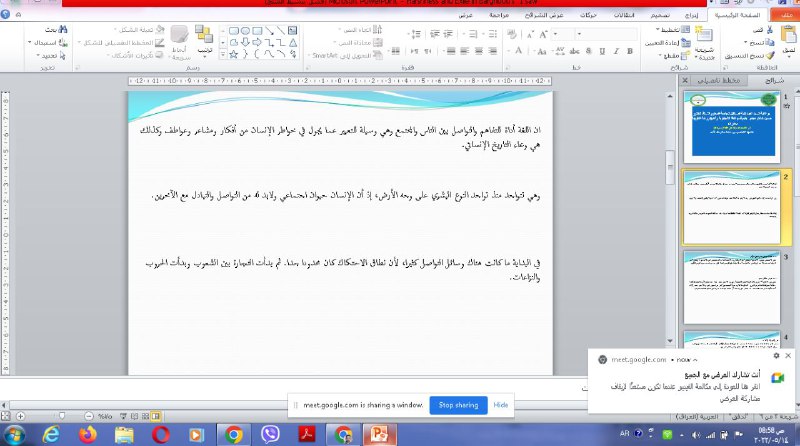
Task: Click the Reset slide (إعادة التعيين) icon
Action: pos(686,43)
